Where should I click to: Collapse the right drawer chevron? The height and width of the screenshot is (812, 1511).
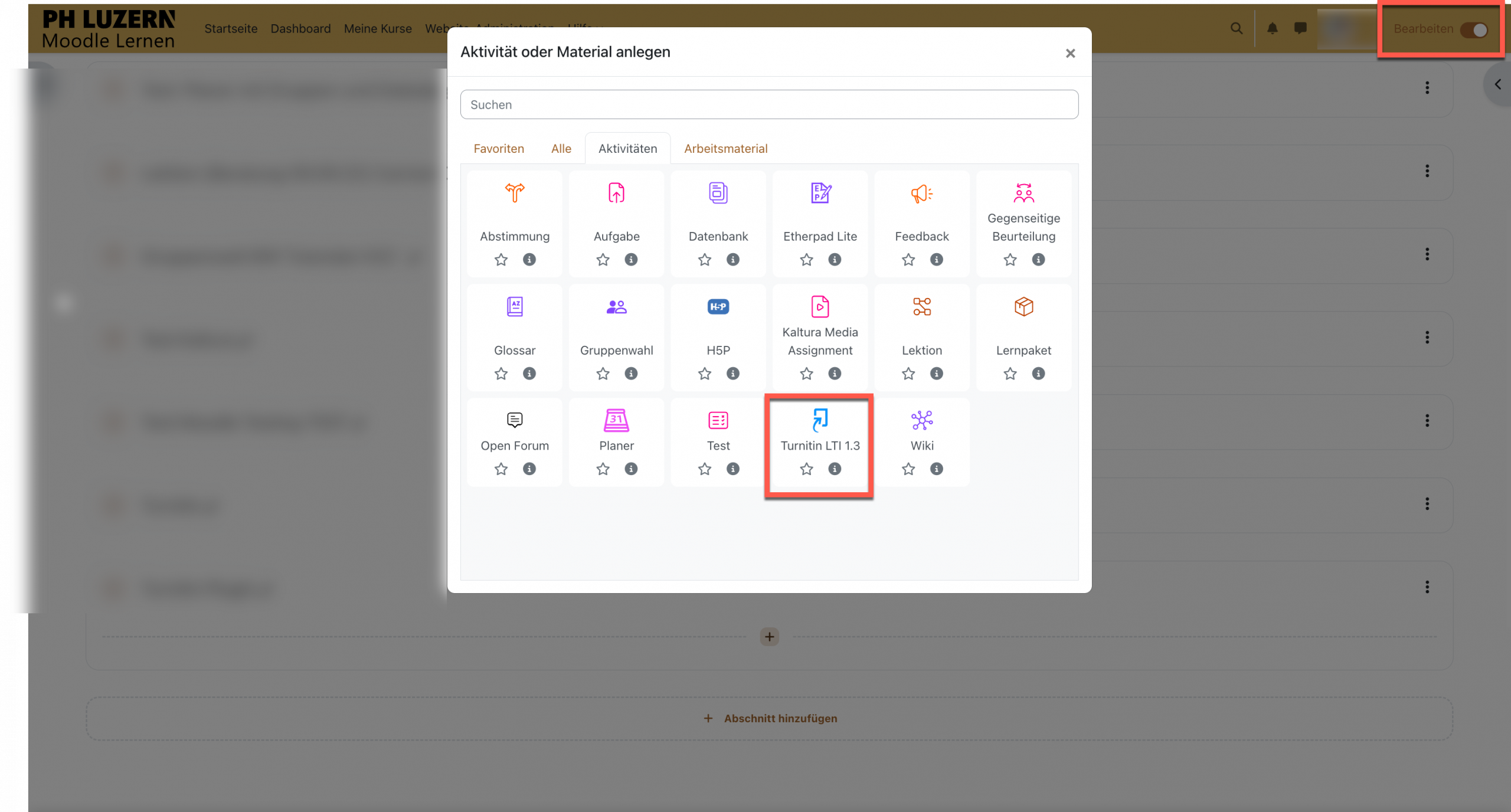pyautogui.click(x=1497, y=84)
